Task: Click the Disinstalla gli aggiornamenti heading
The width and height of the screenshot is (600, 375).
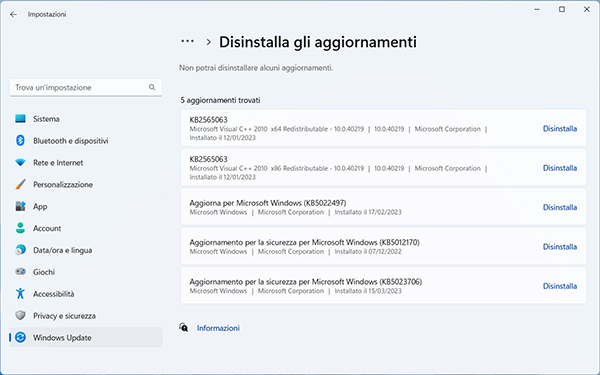Action: tap(318, 42)
